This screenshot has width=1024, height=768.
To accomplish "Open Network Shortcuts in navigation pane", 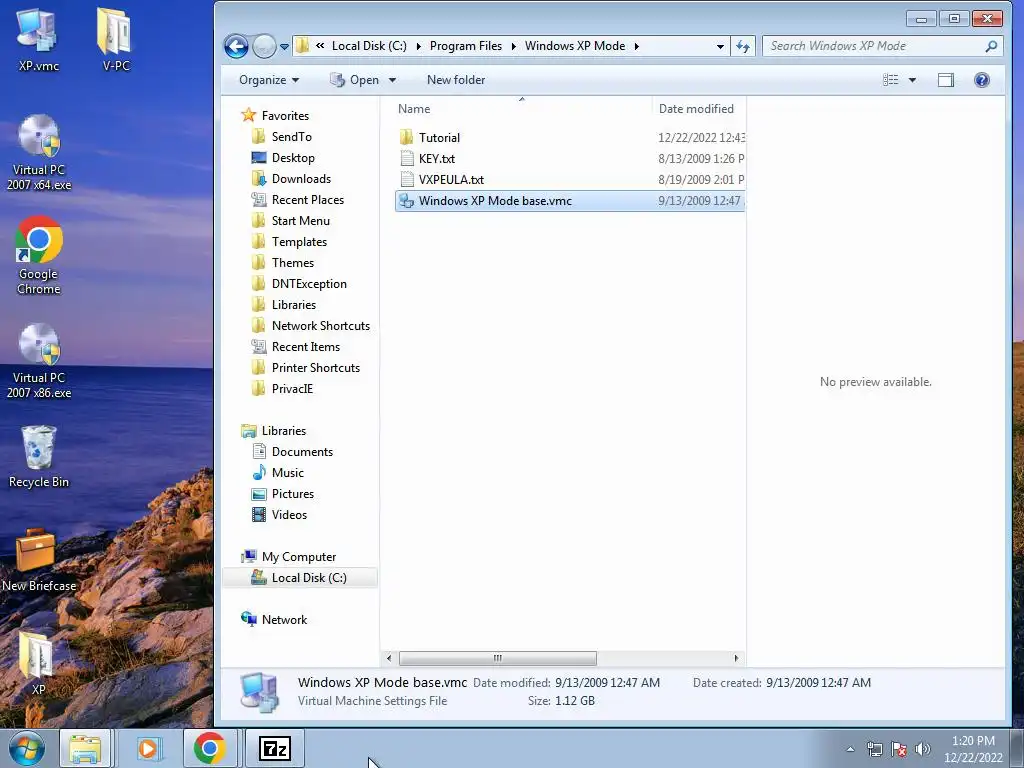I will pyautogui.click(x=321, y=325).
